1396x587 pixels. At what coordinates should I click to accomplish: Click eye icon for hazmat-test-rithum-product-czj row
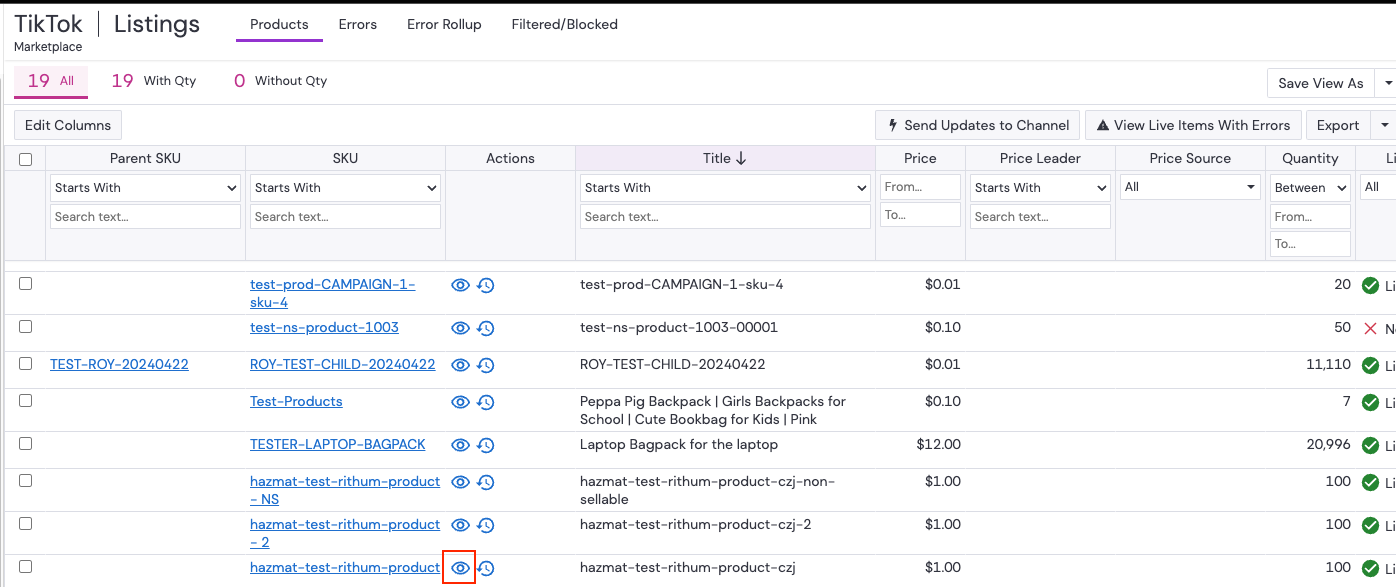(x=460, y=568)
